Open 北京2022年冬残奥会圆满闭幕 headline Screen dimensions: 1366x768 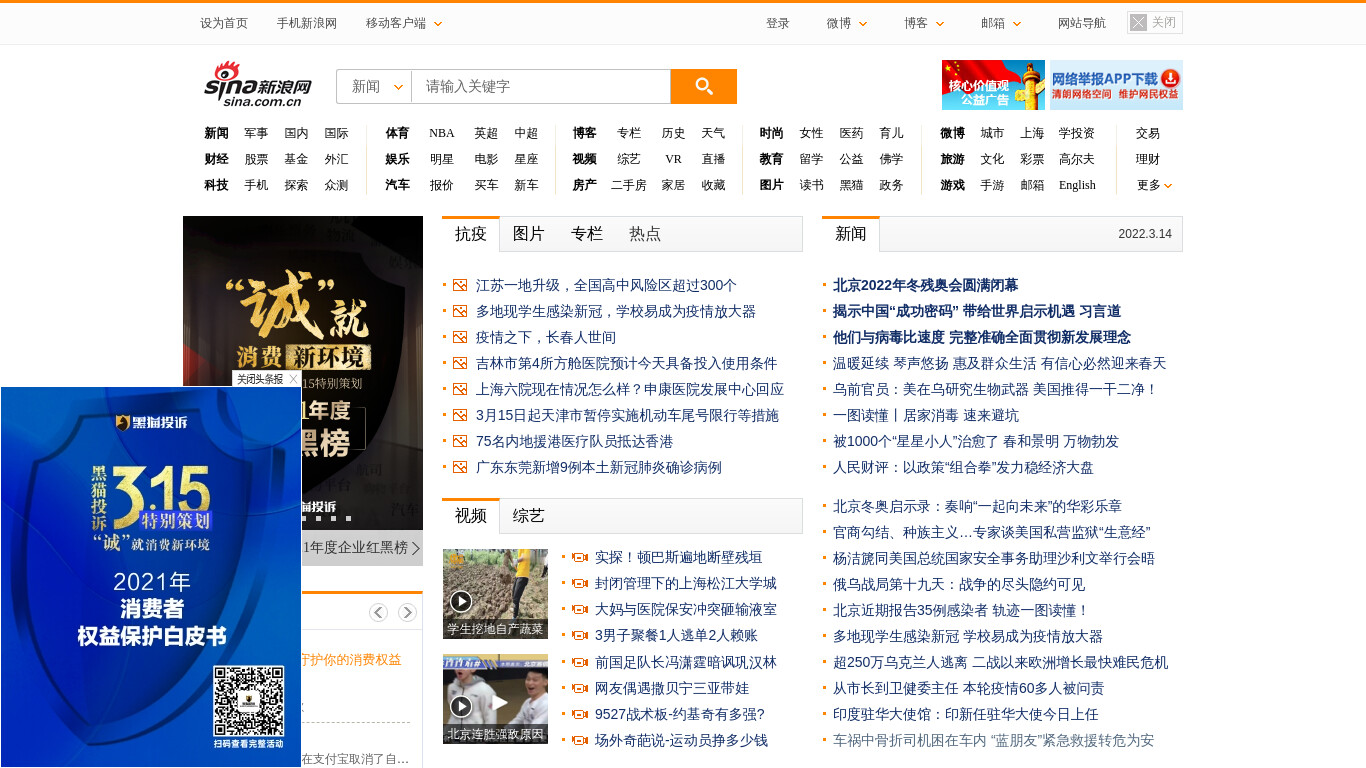926,285
